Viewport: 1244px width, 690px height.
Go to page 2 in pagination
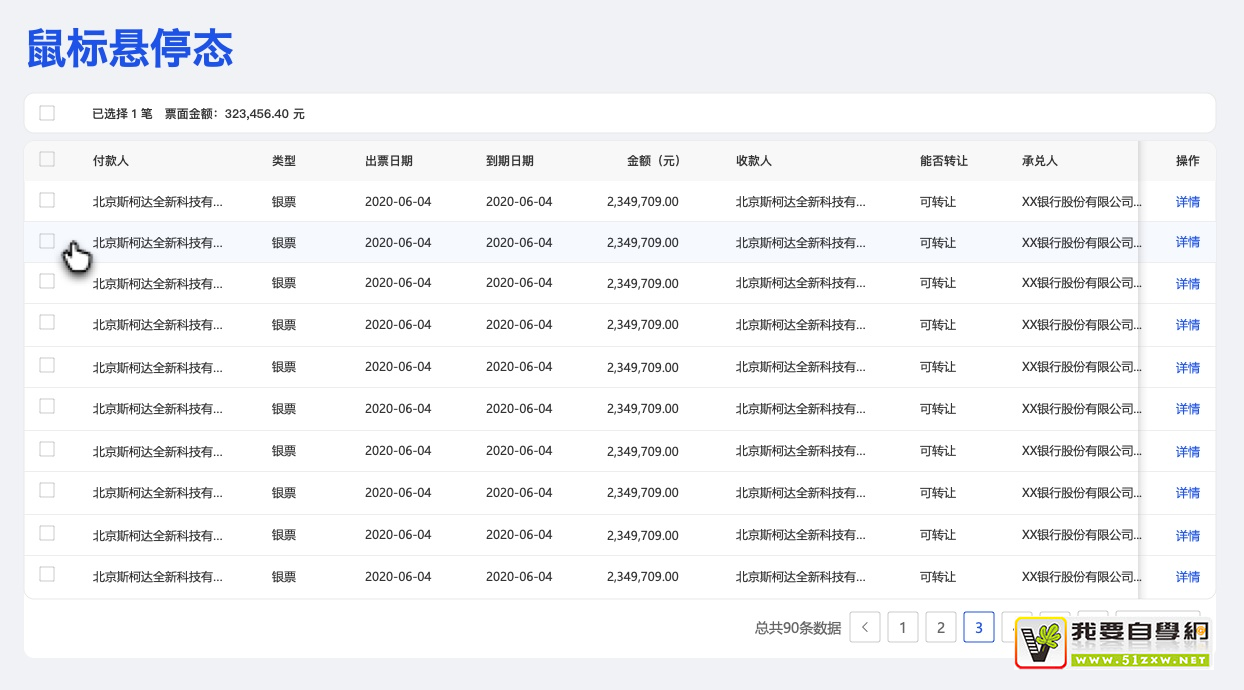click(941, 628)
